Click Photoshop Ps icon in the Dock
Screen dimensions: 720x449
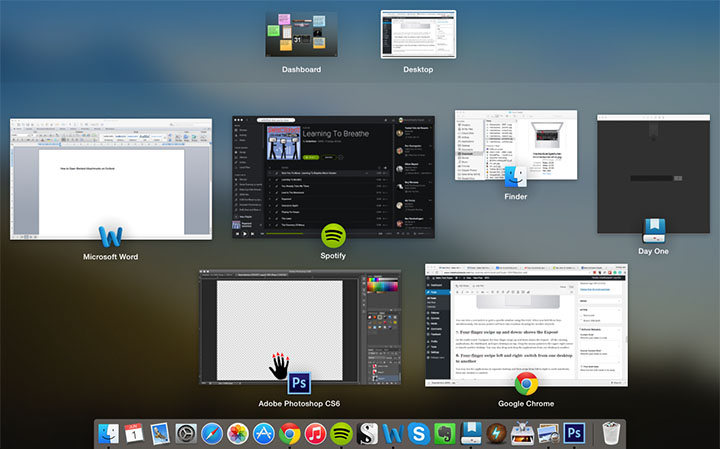click(x=574, y=433)
